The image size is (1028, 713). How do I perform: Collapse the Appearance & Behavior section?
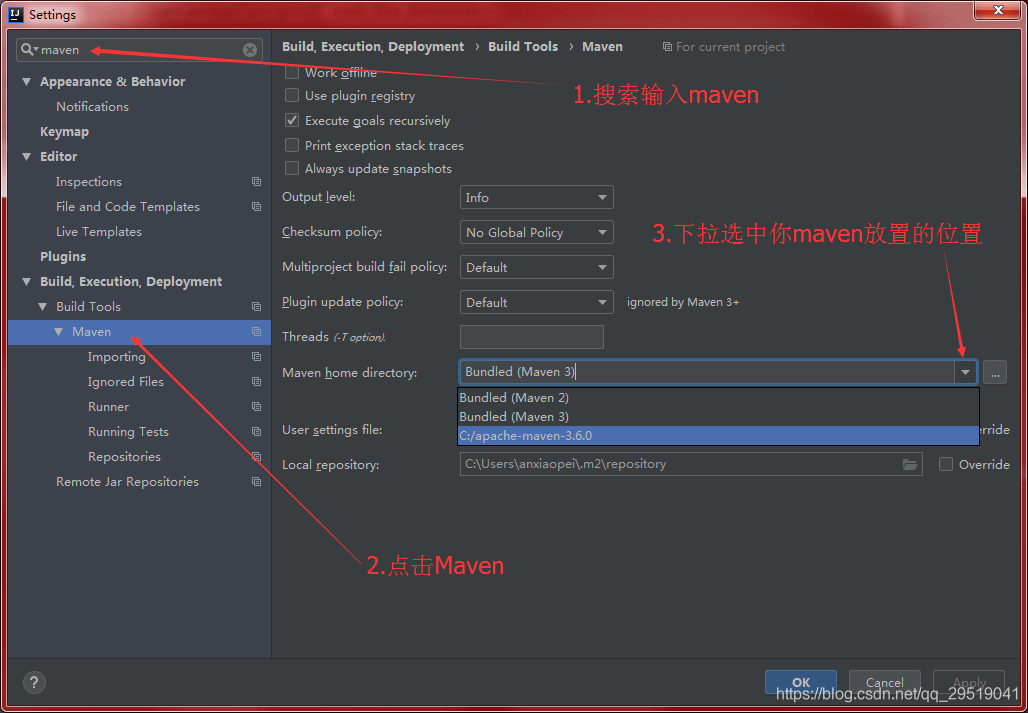(26, 82)
